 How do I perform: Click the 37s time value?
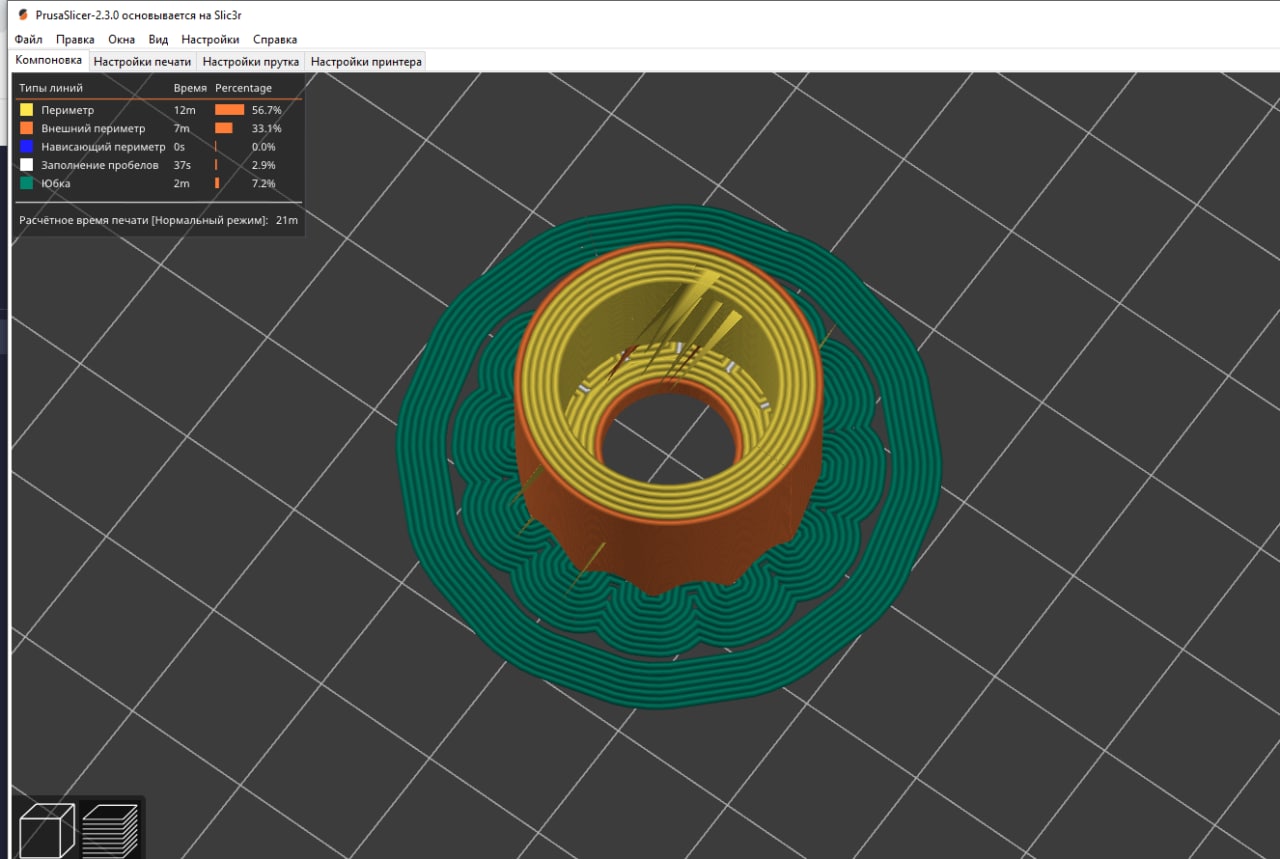[182, 165]
